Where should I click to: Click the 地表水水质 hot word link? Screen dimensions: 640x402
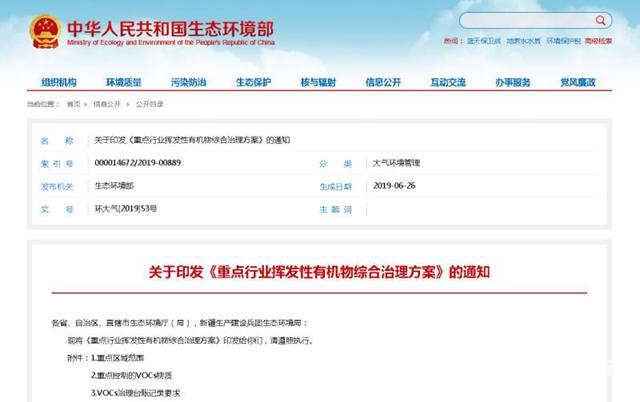point(524,41)
